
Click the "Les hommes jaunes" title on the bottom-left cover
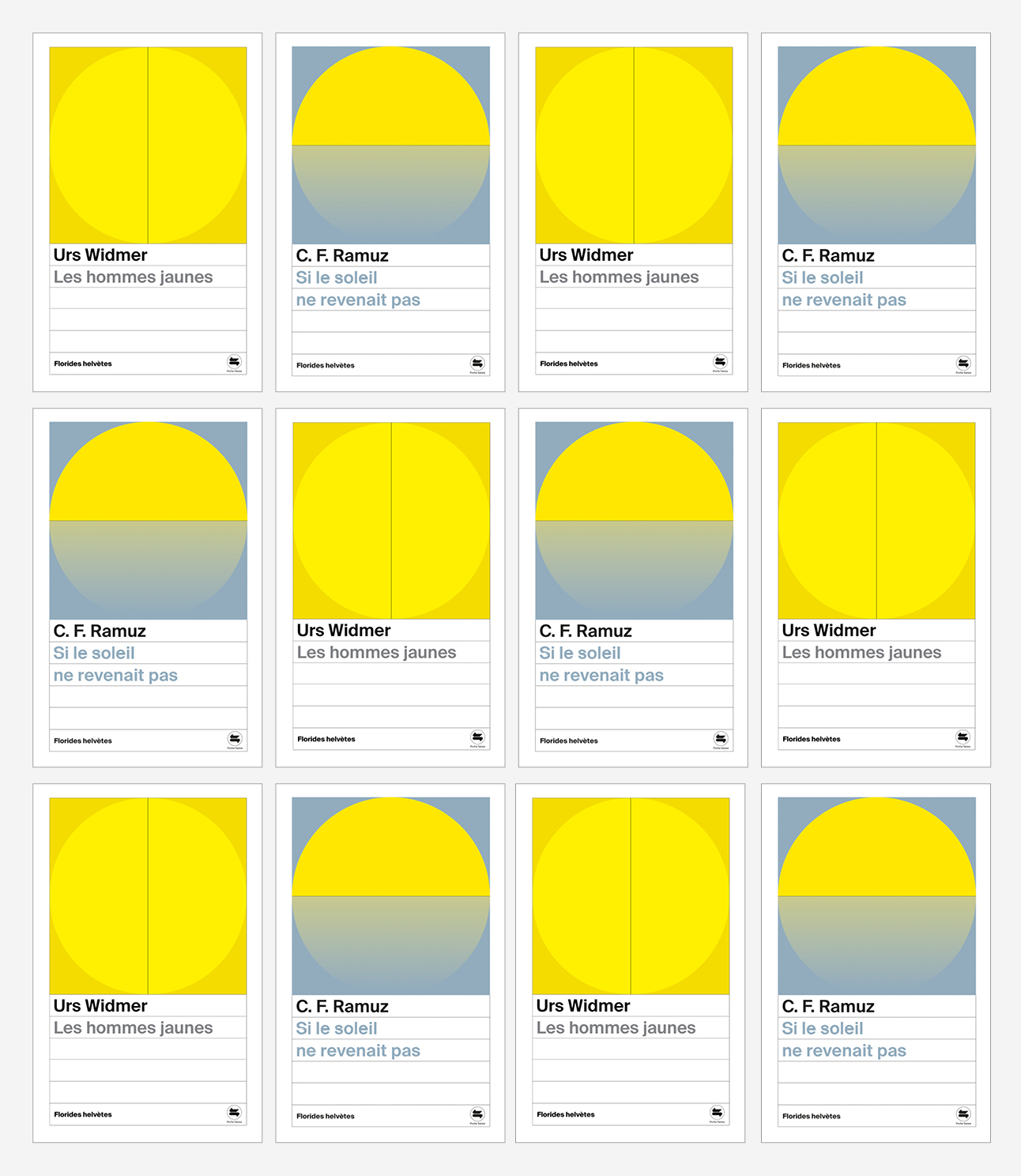coord(133,1028)
